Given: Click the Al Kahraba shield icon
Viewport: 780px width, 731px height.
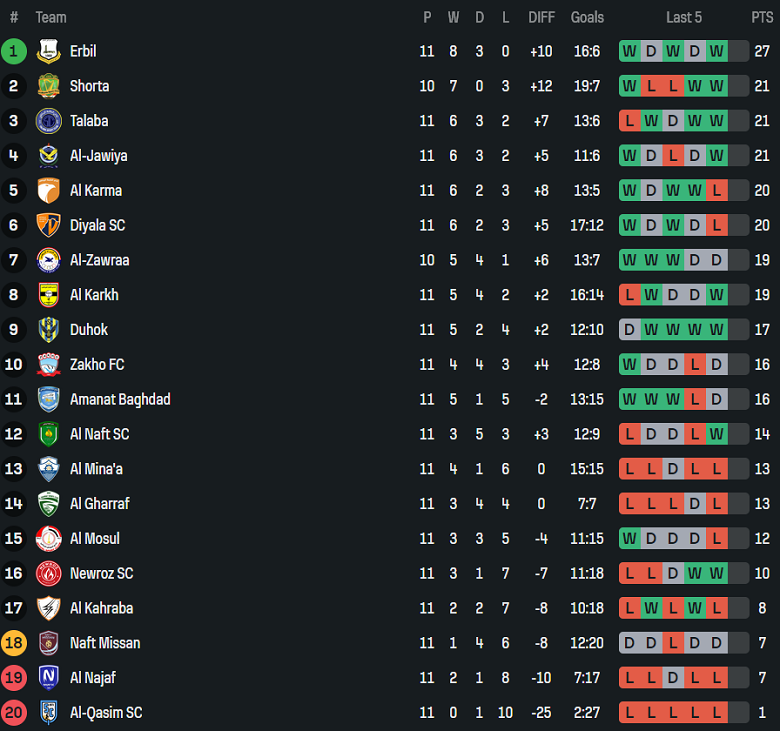Looking at the screenshot, I should pos(49,608).
